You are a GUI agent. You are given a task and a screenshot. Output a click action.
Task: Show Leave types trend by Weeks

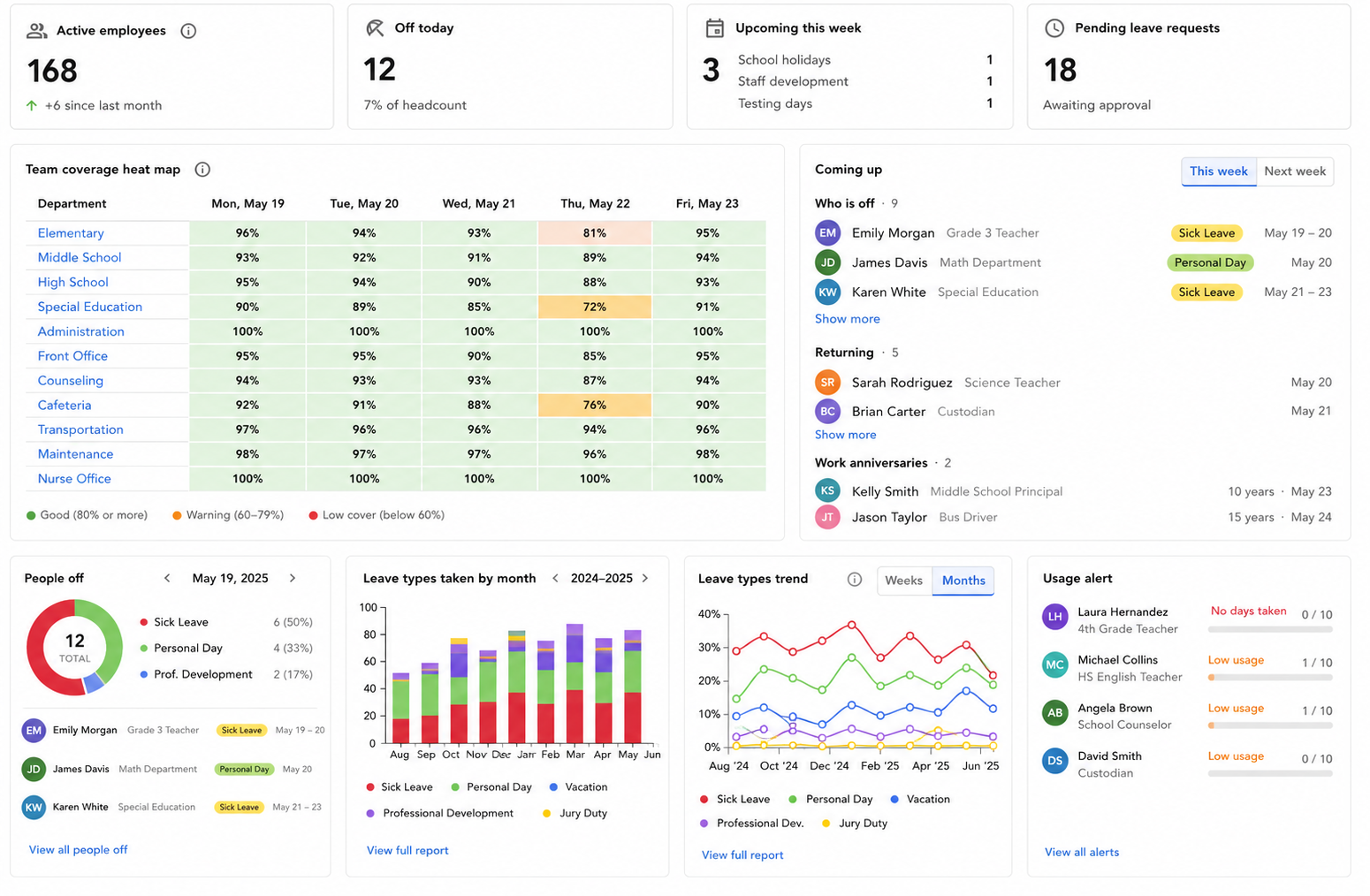click(903, 581)
